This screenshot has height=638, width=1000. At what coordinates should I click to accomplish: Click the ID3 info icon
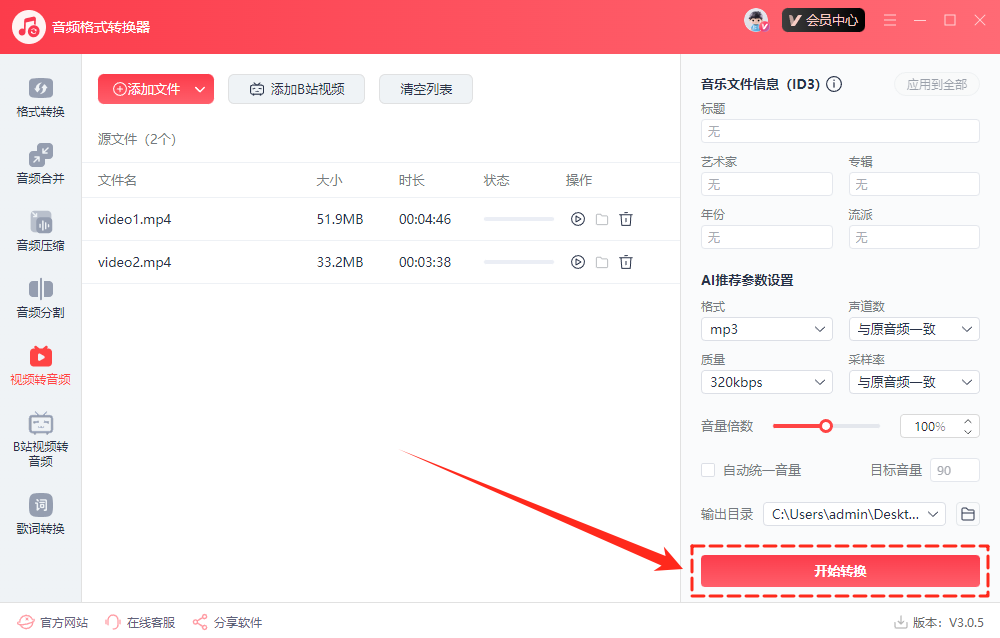click(834, 85)
